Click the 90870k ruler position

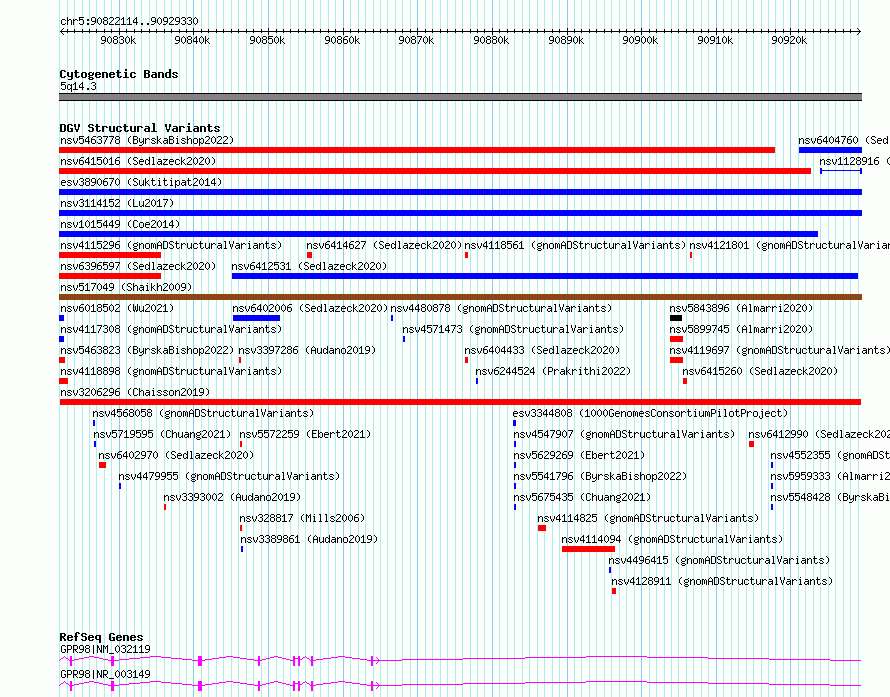(x=416, y=40)
